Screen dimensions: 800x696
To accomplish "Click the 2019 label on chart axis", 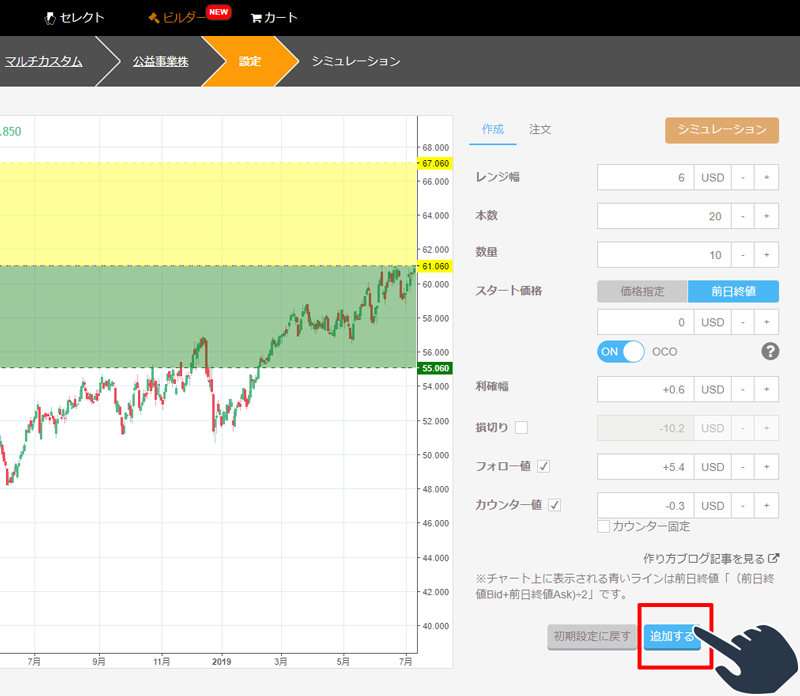I will click(x=221, y=661).
